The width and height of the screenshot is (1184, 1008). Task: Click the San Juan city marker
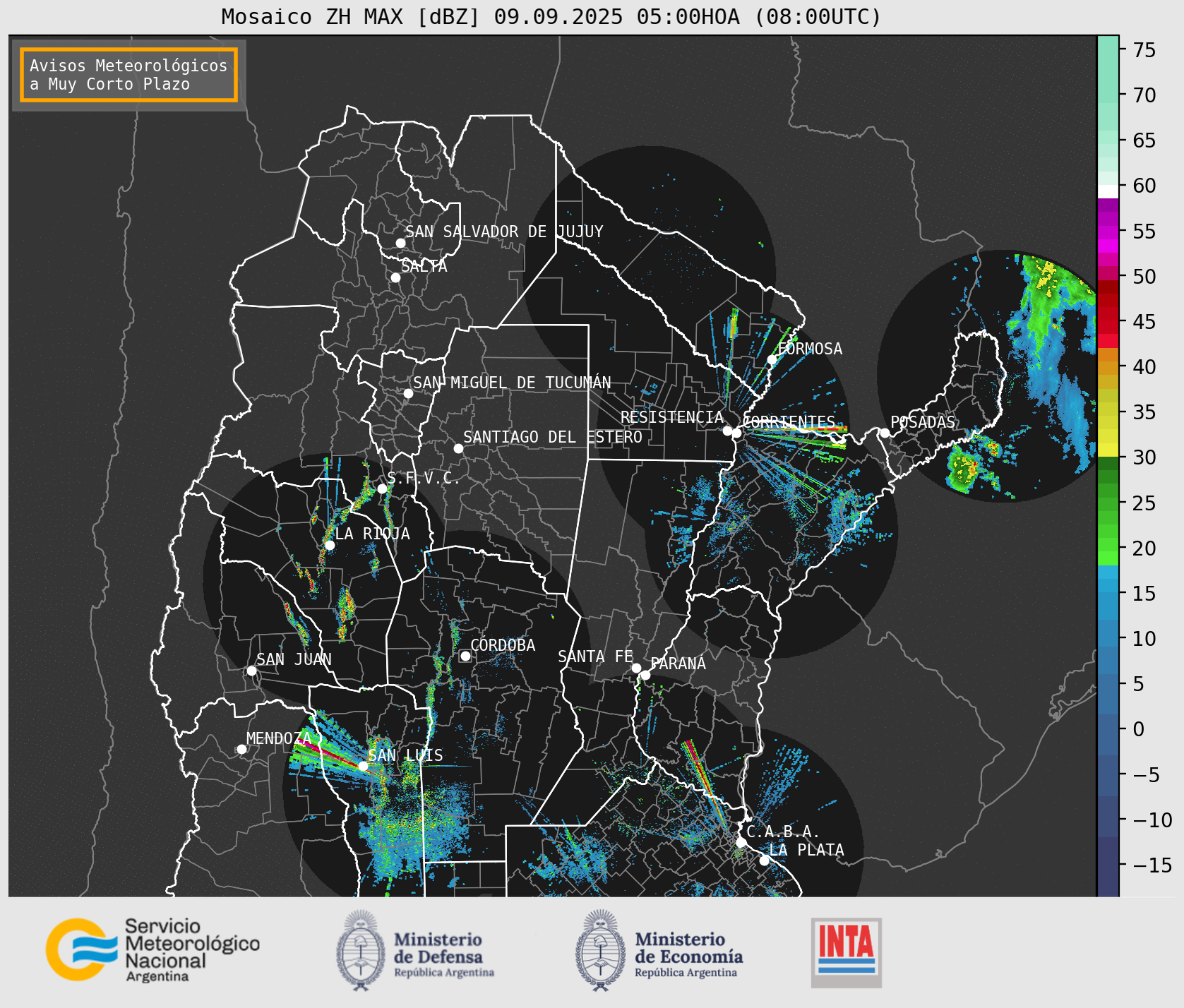[x=251, y=671]
